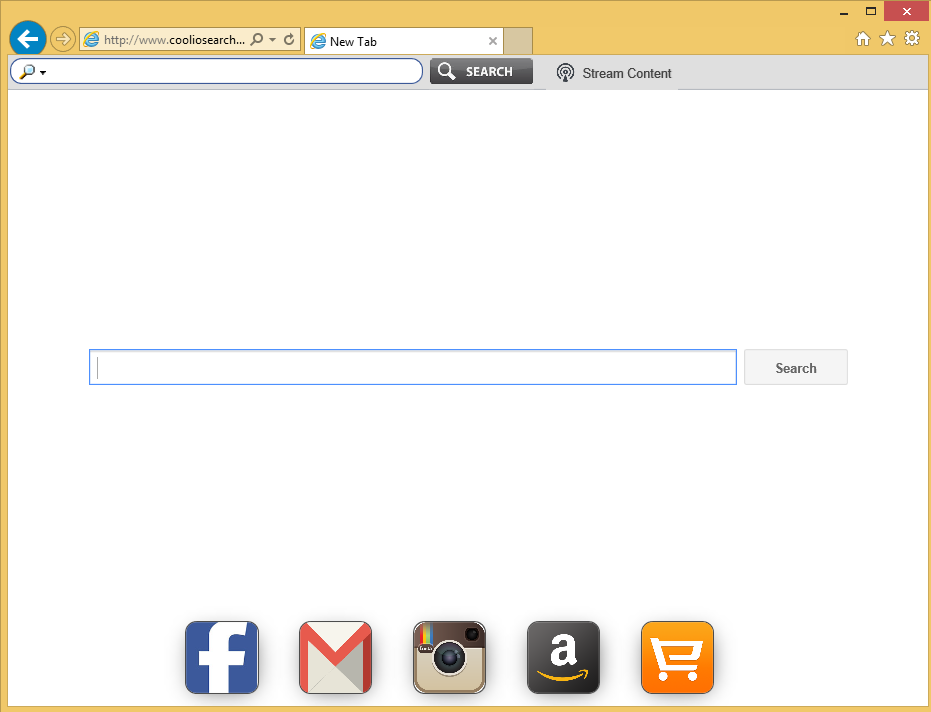Open the Amazon shortcut icon
This screenshot has height=712, width=931.
click(563, 657)
